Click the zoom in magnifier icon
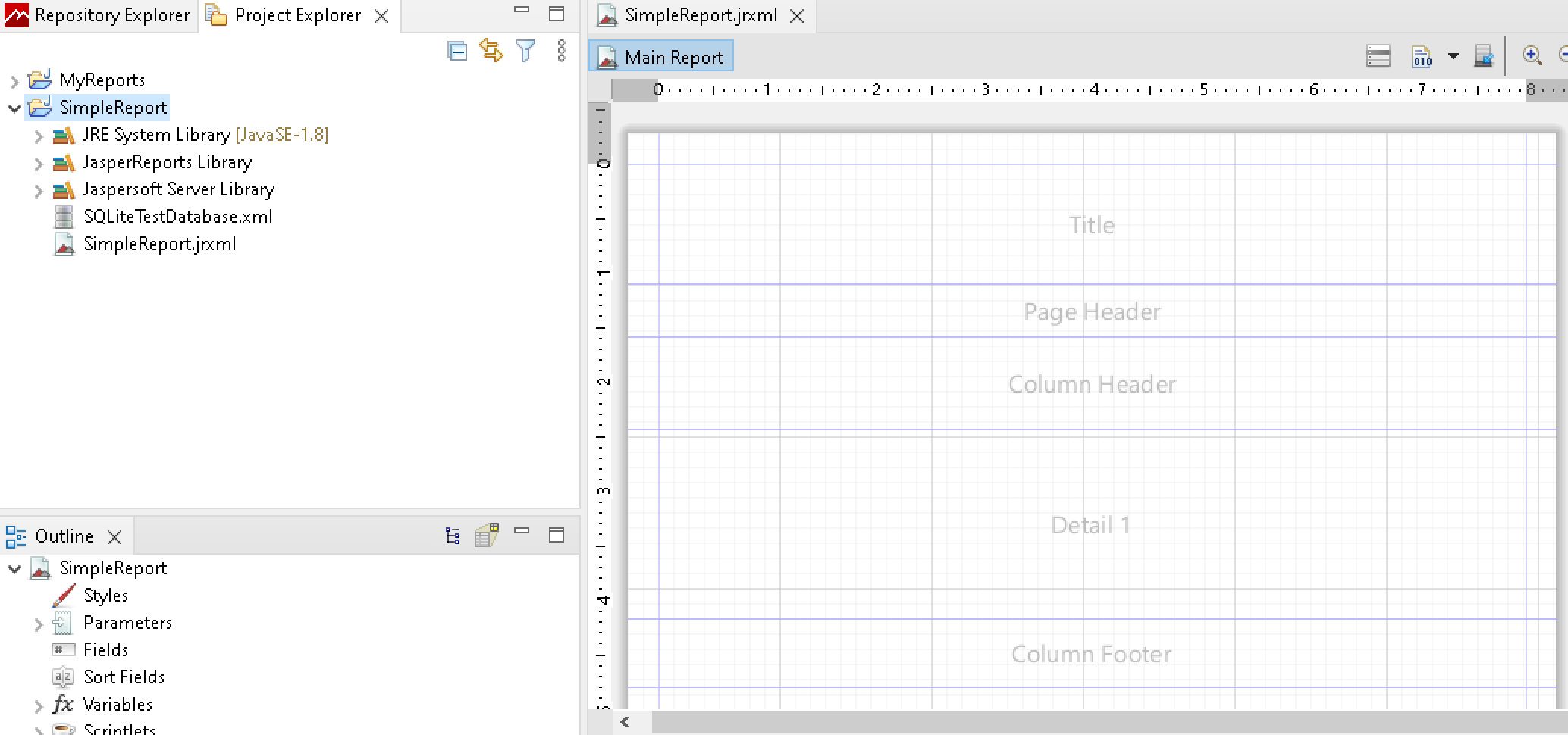 tap(1532, 56)
